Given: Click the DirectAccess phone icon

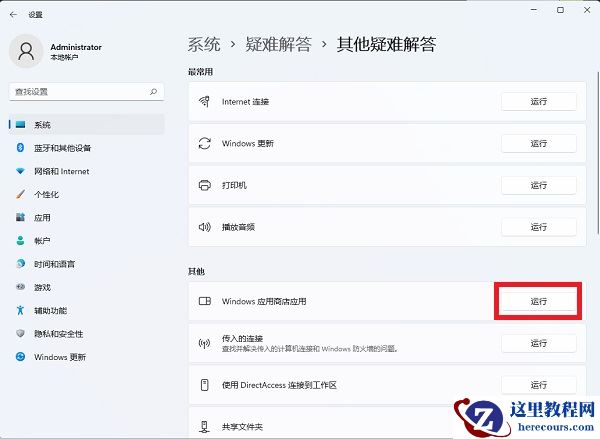Looking at the screenshot, I should (x=204, y=385).
